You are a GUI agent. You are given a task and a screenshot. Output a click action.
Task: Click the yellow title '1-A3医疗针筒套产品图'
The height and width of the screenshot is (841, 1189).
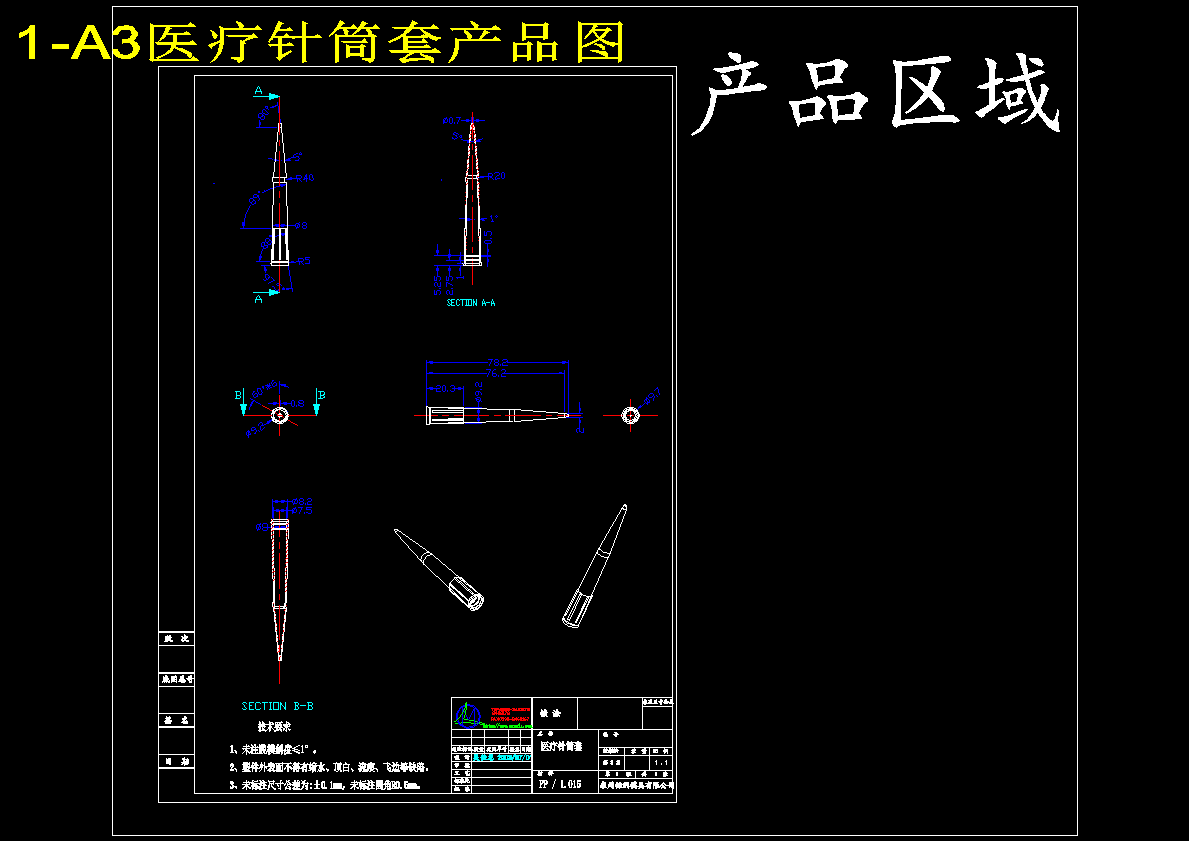click(321, 42)
